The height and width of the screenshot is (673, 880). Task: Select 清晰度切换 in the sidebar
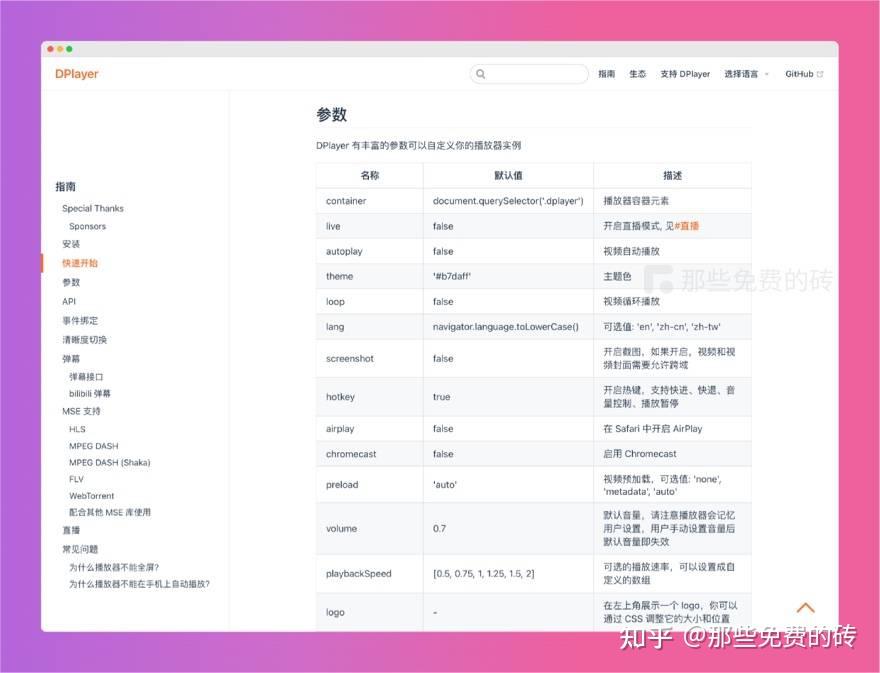pos(85,339)
